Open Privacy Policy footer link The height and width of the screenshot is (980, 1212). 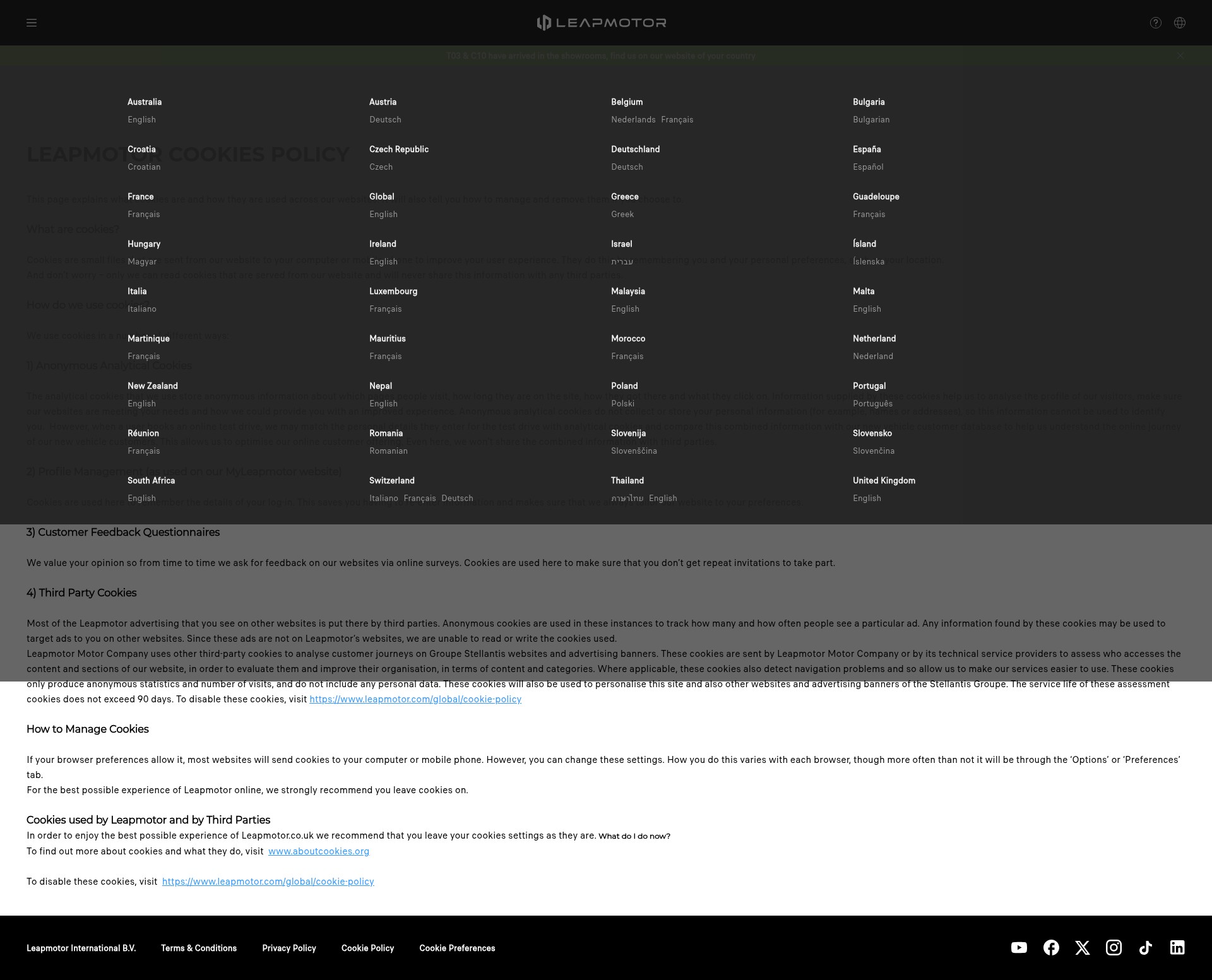click(289, 948)
